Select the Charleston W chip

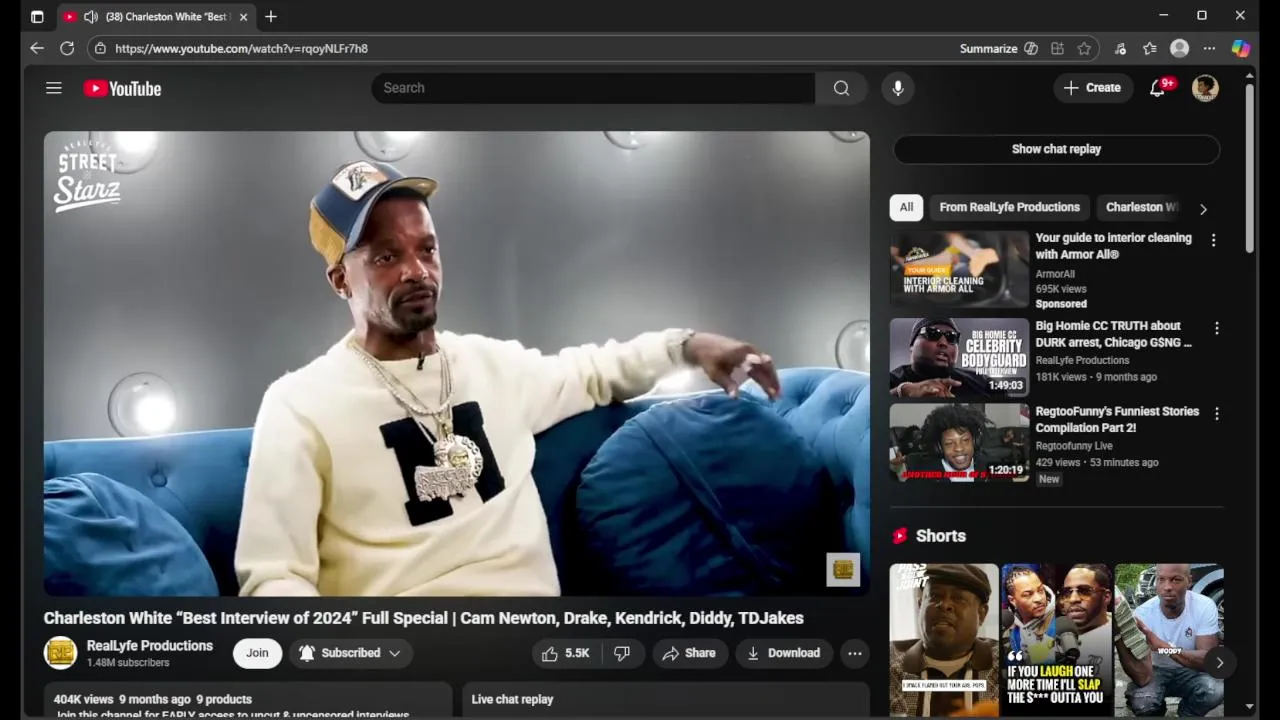[x=1141, y=207]
